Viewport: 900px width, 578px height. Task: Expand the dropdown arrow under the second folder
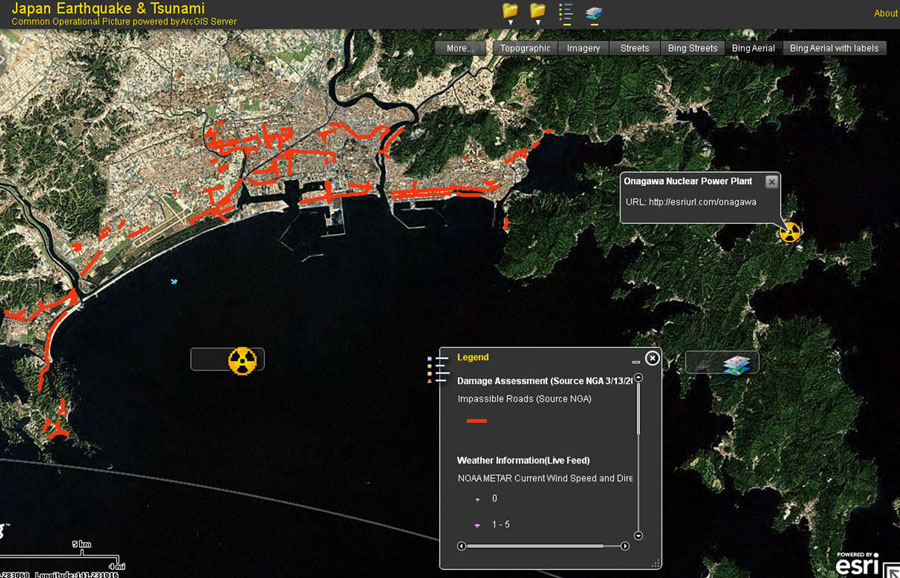[538, 22]
